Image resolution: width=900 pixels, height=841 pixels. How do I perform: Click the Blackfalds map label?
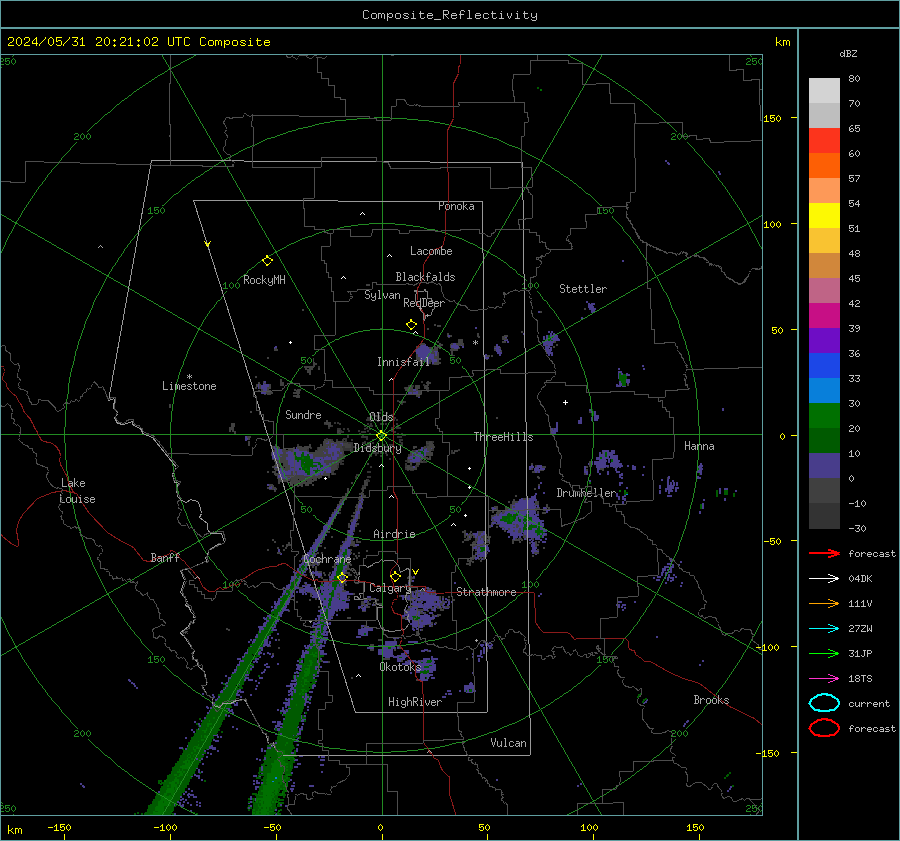click(x=425, y=277)
